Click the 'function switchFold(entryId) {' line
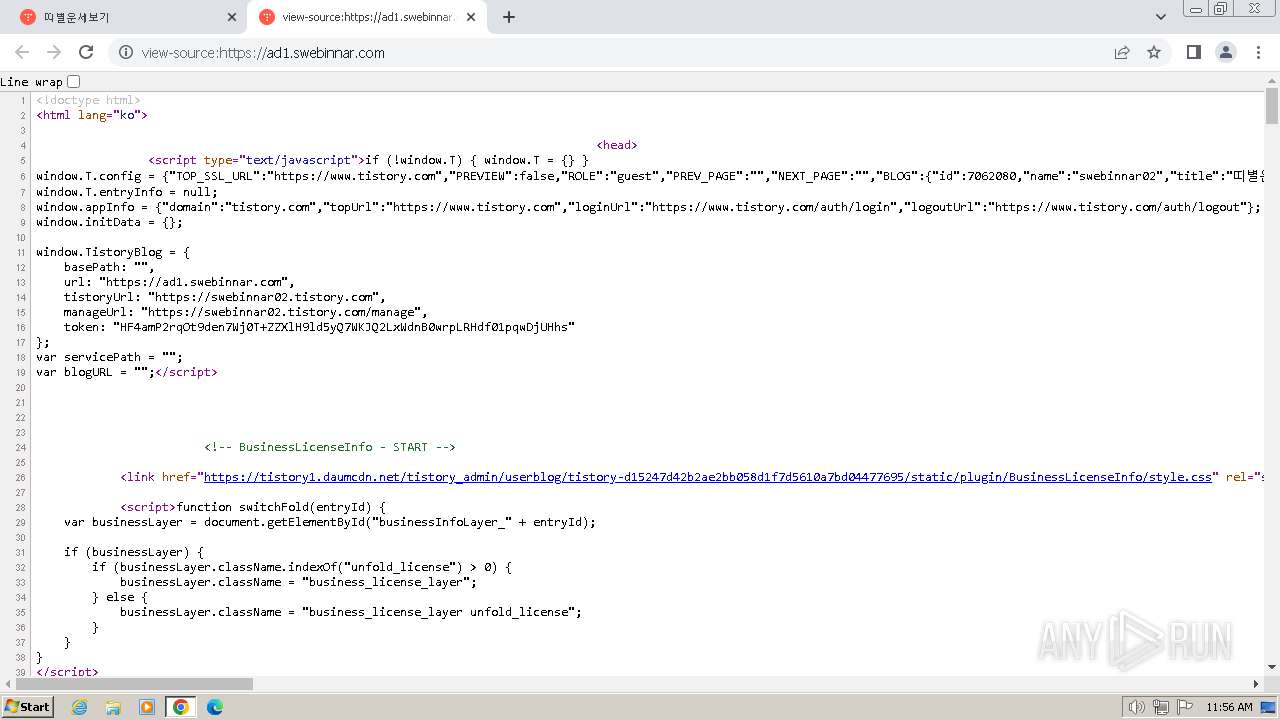Image resolution: width=1280 pixels, height=720 pixels. point(253,507)
